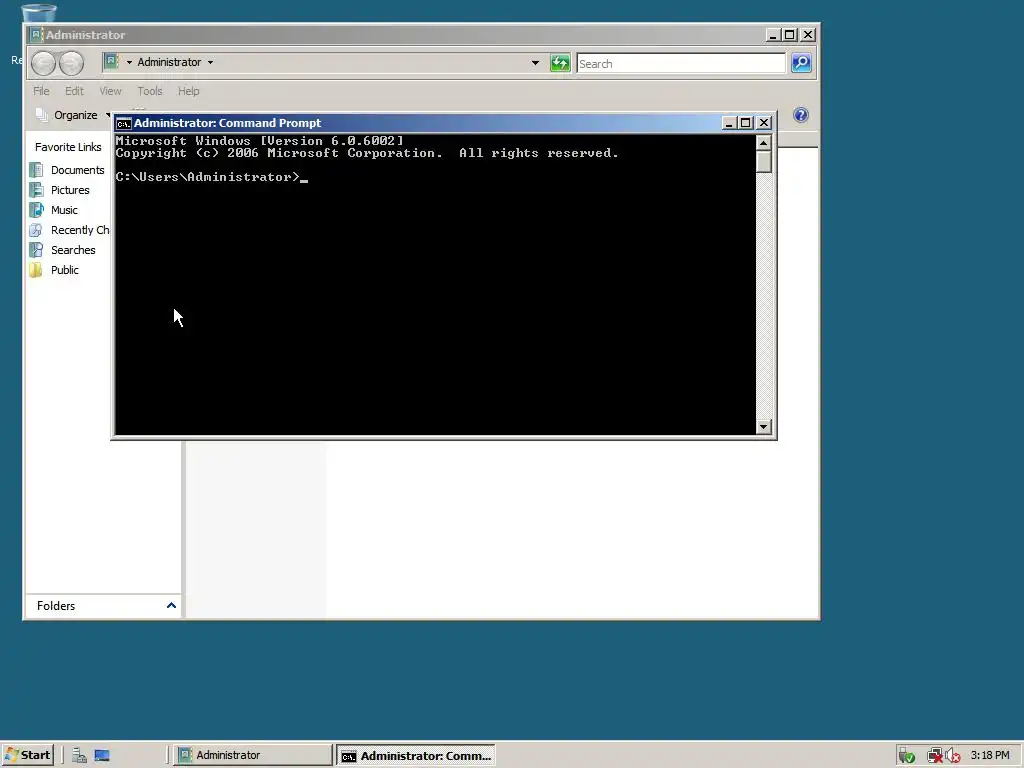Click the Command Prompt scrollbar thumb
Image resolution: width=1024 pixels, height=768 pixels.
pyautogui.click(x=763, y=161)
